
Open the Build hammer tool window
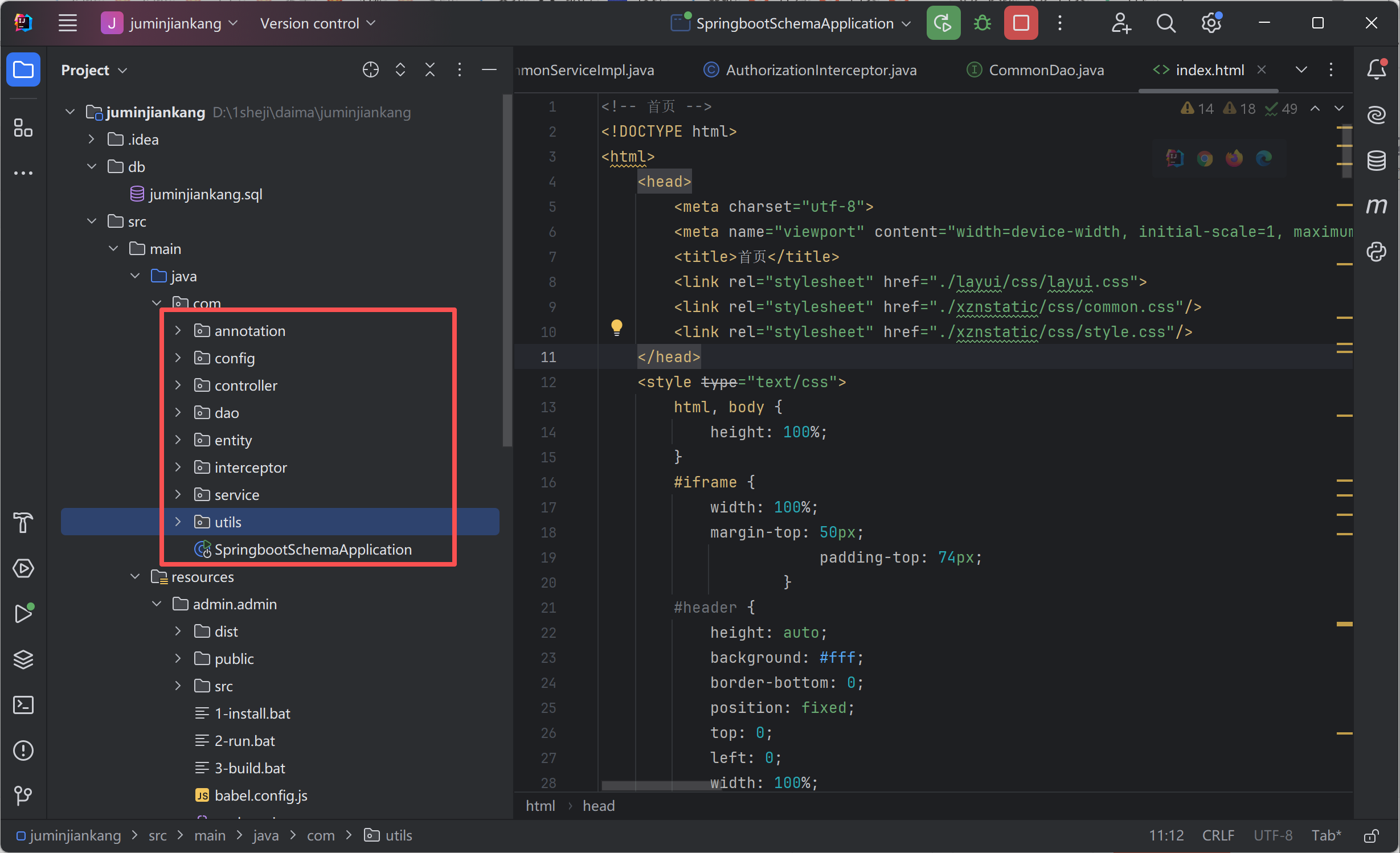23,523
